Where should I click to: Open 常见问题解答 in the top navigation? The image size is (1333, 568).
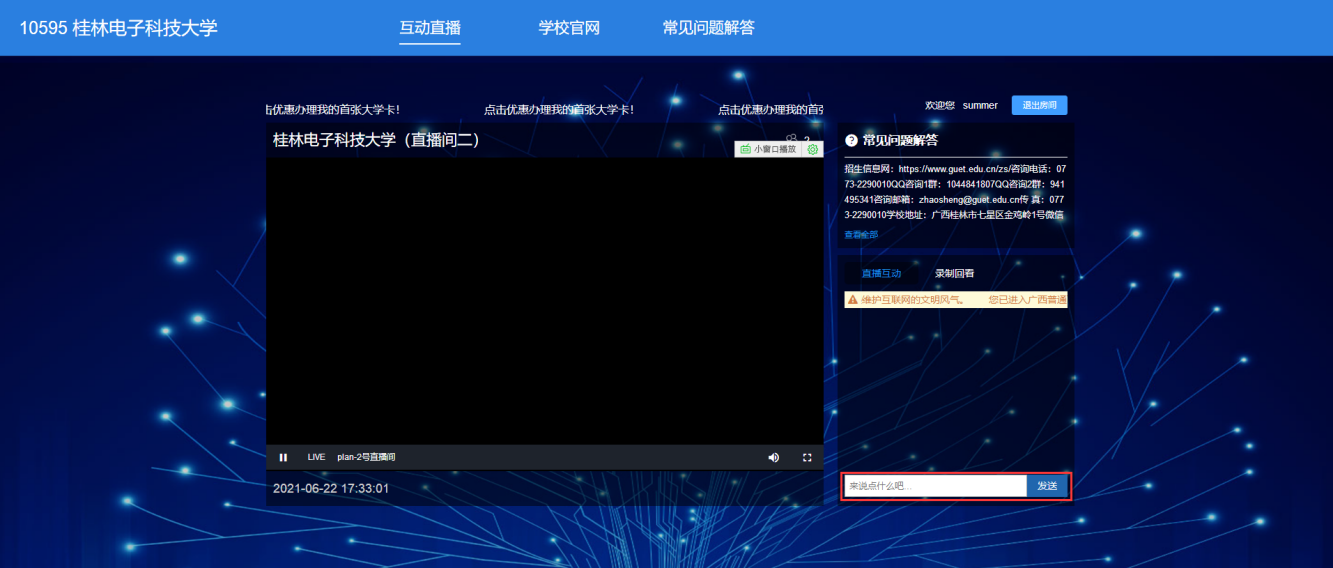tap(708, 28)
